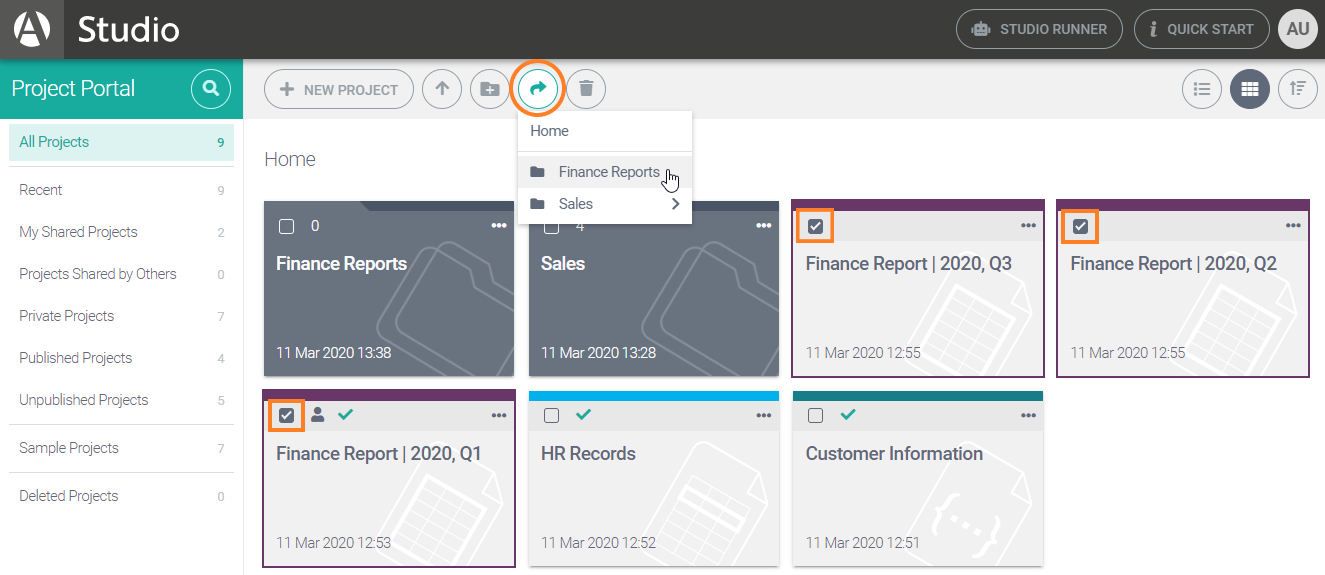Viewport: 1325px width, 575px height.
Task: Uncheck Finance Report 2020, Q2 checkbox
Action: 1080,226
